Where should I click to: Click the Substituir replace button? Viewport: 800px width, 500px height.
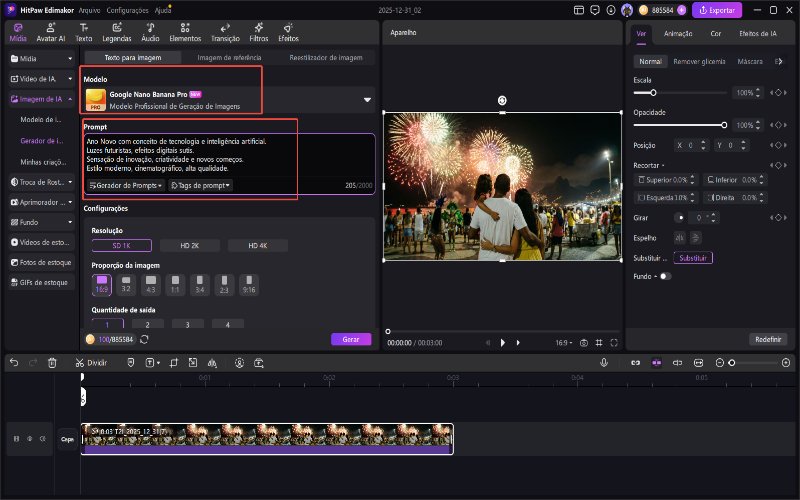(693, 258)
